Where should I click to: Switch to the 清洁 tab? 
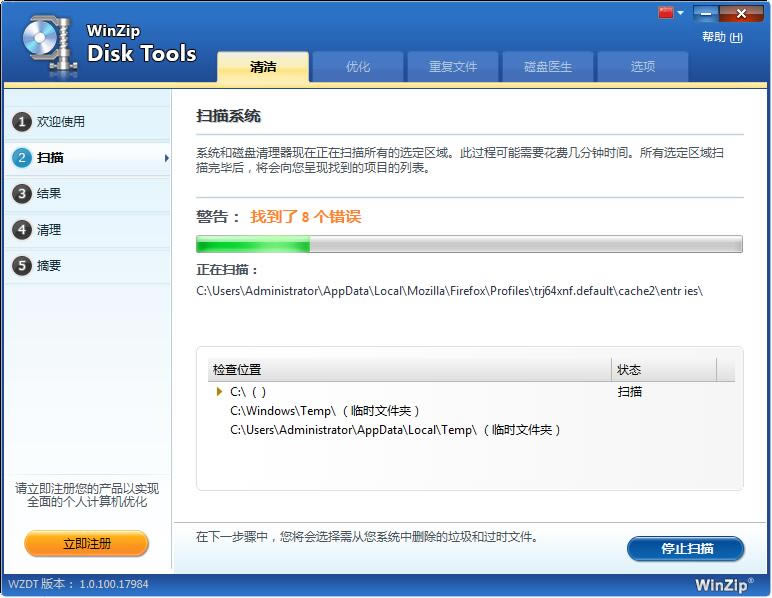[x=263, y=66]
